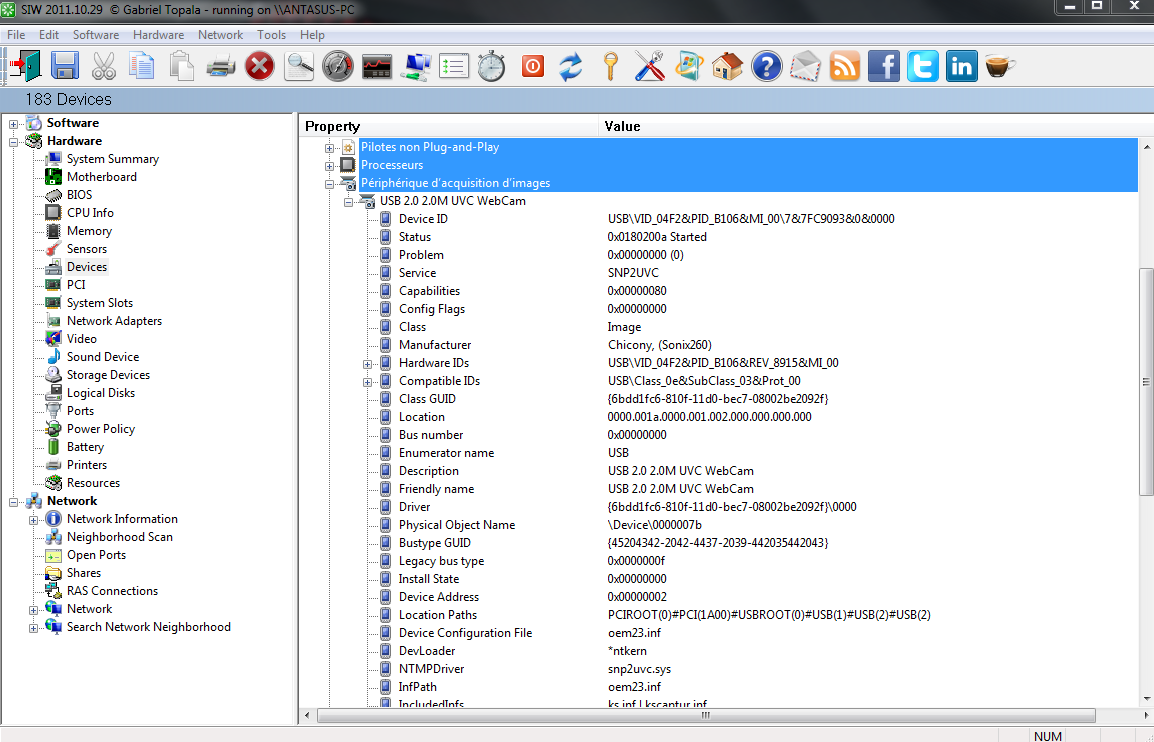This screenshot has height=742, width=1154.
Task: Click the Value column header
Action: click(x=622, y=126)
